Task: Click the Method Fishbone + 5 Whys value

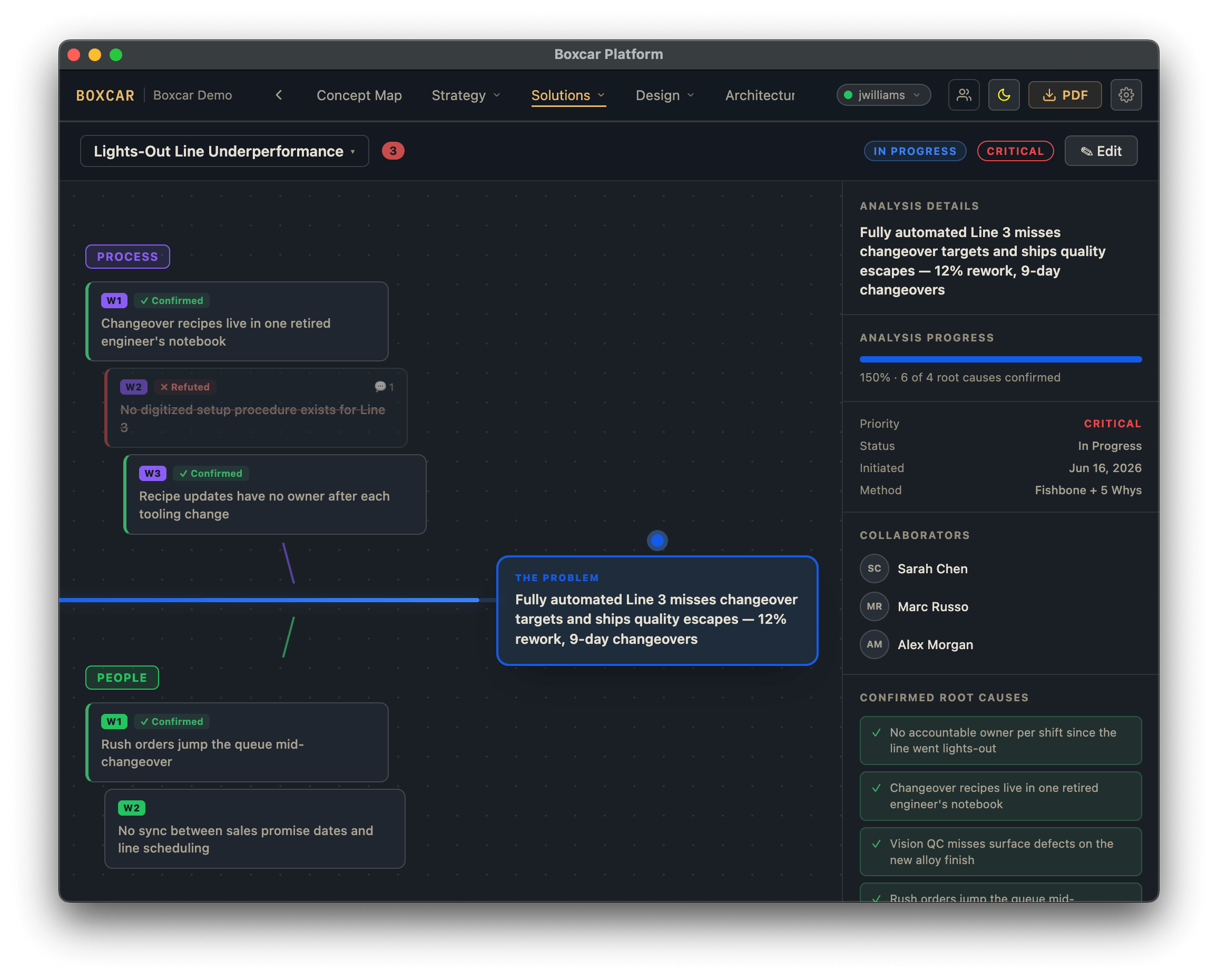Action: 1088,490
